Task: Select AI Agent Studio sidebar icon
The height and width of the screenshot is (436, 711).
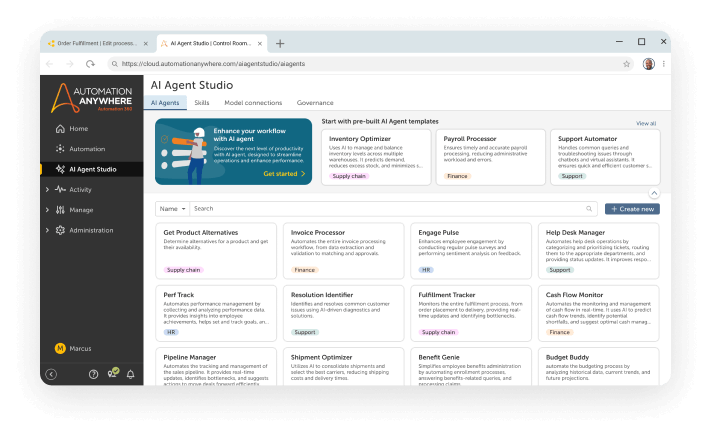Action: point(60,169)
